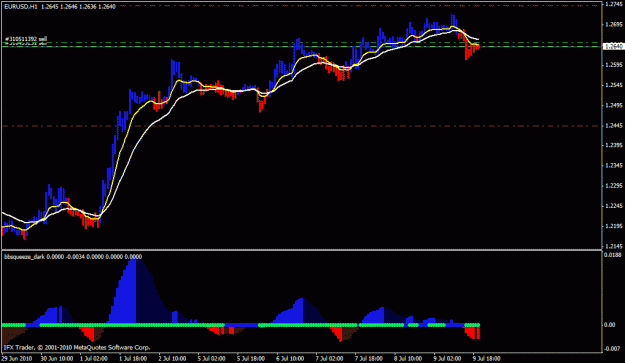Click the current price tag 1.2640
This screenshot has height=363, width=625.
pyautogui.click(x=613, y=47)
